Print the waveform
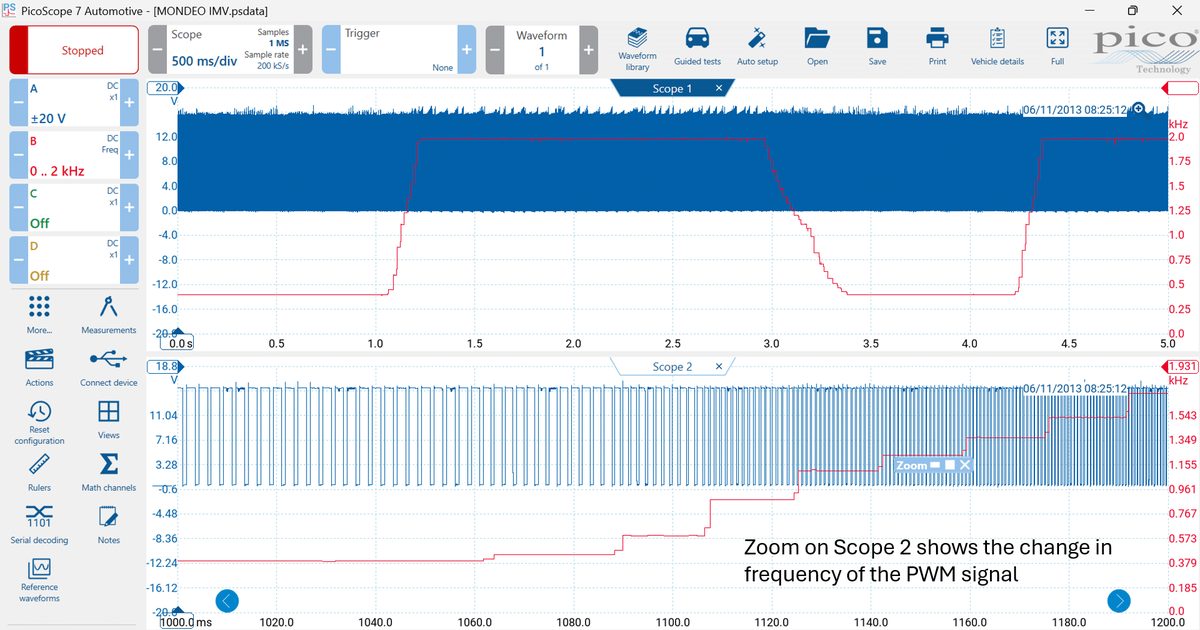The image size is (1200, 630). pyautogui.click(x=937, y=47)
